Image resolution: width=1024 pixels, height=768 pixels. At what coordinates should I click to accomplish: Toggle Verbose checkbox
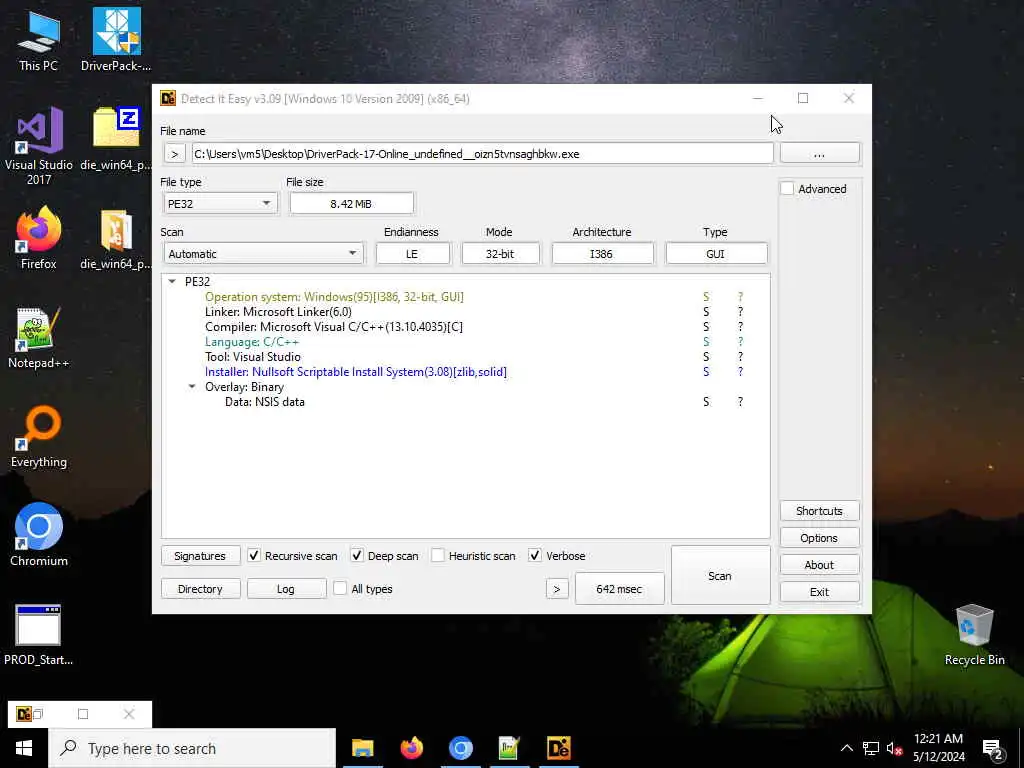(535, 556)
